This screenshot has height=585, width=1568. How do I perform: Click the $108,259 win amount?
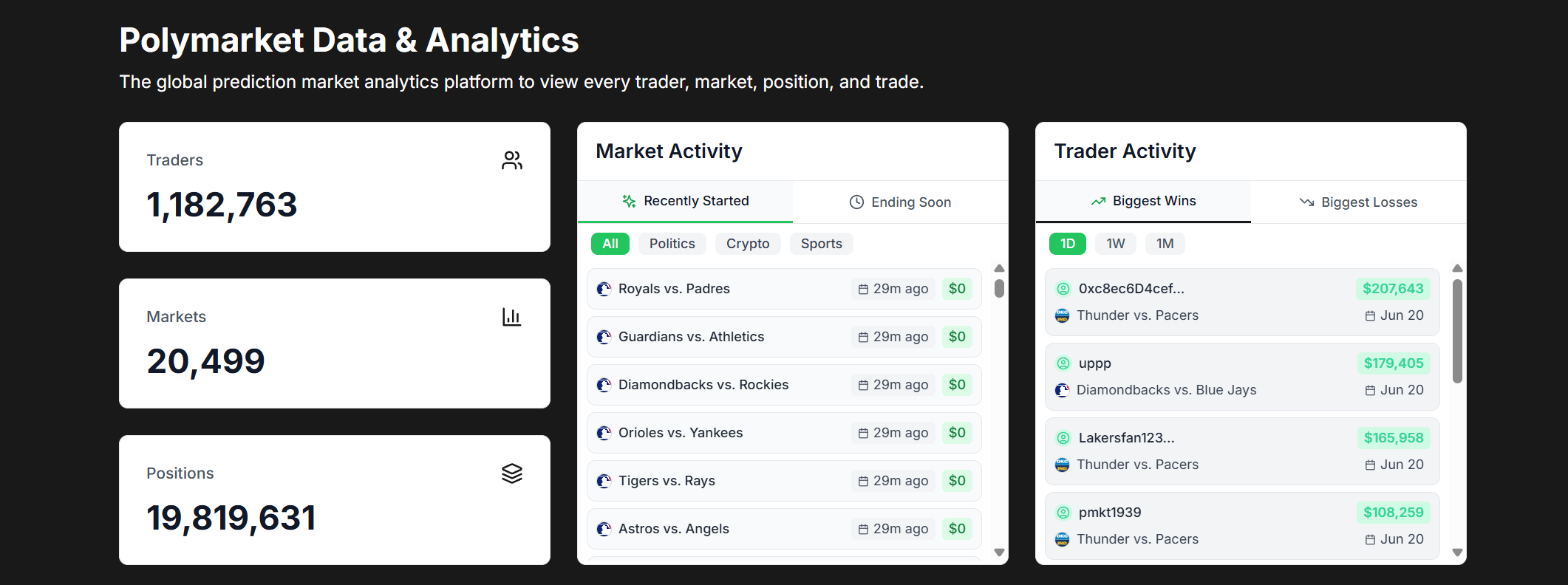[1394, 513]
